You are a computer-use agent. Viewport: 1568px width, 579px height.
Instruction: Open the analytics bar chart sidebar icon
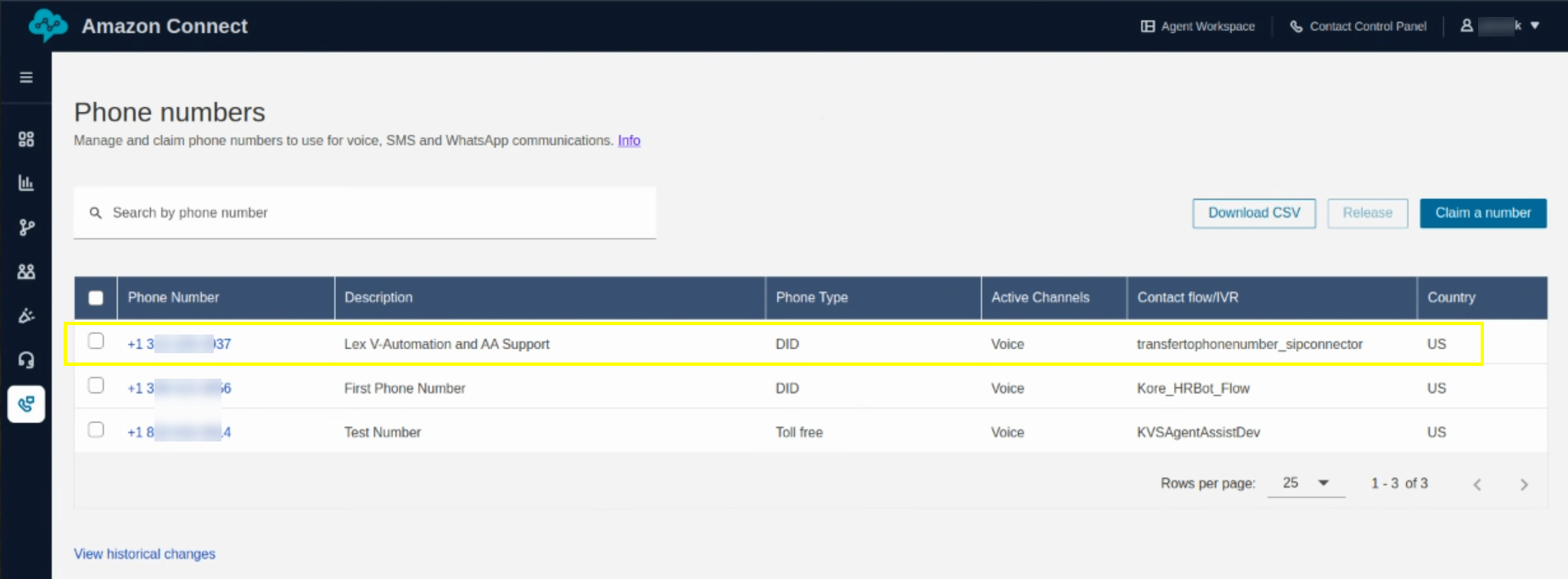point(26,183)
